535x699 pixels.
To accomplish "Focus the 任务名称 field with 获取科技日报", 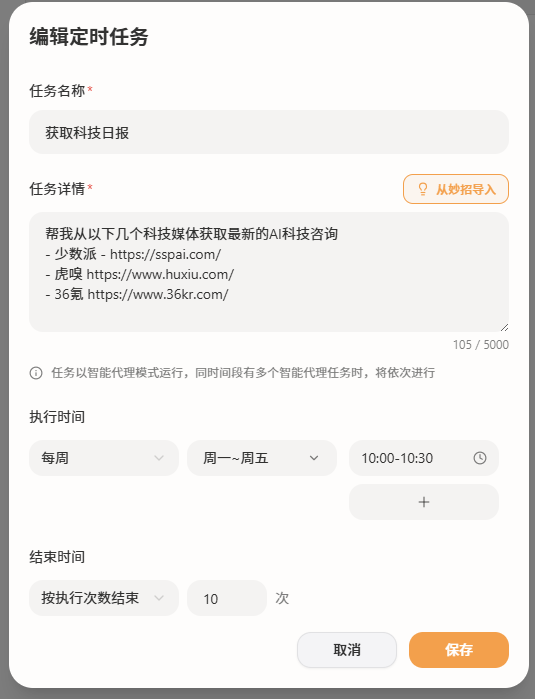I will pos(269,132).
